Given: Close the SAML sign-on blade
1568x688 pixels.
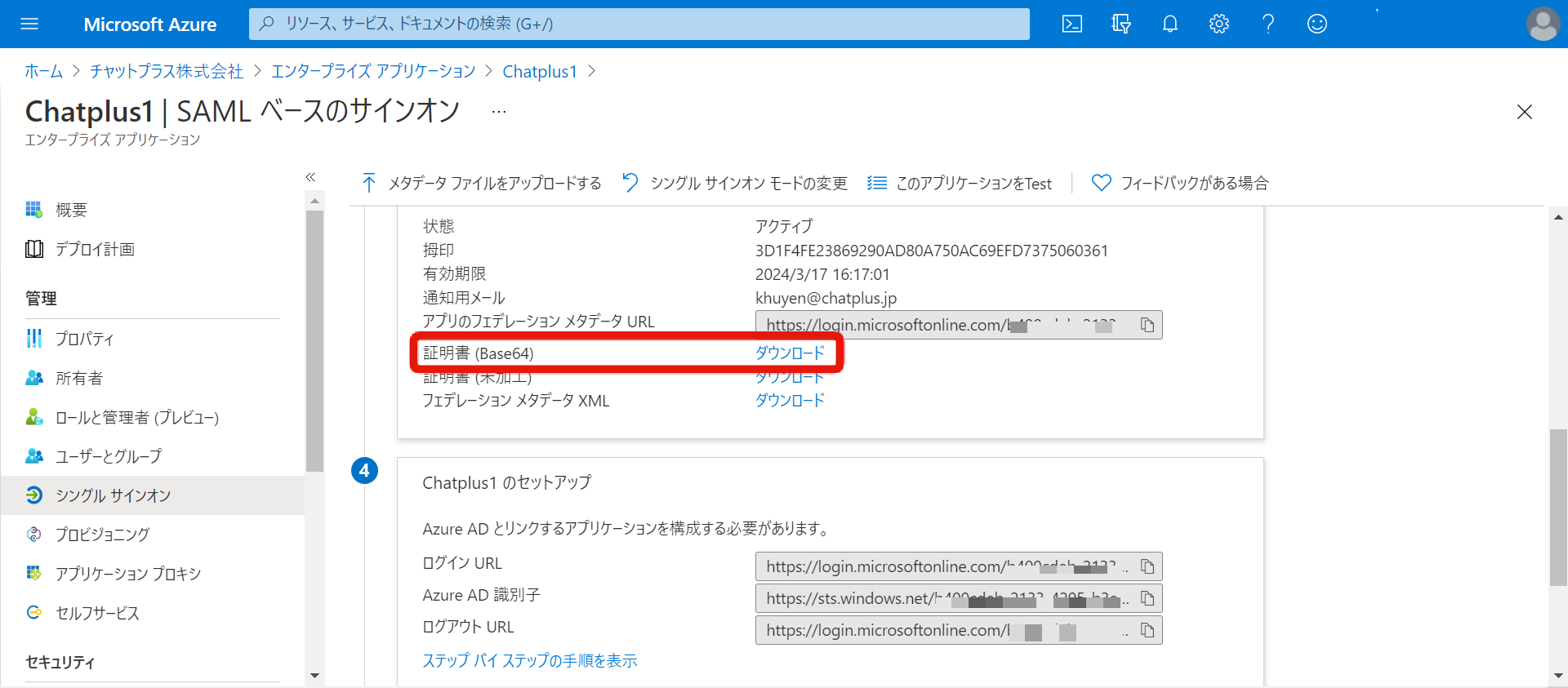Looking at the screenshot, I should (x=1524, y=112).
